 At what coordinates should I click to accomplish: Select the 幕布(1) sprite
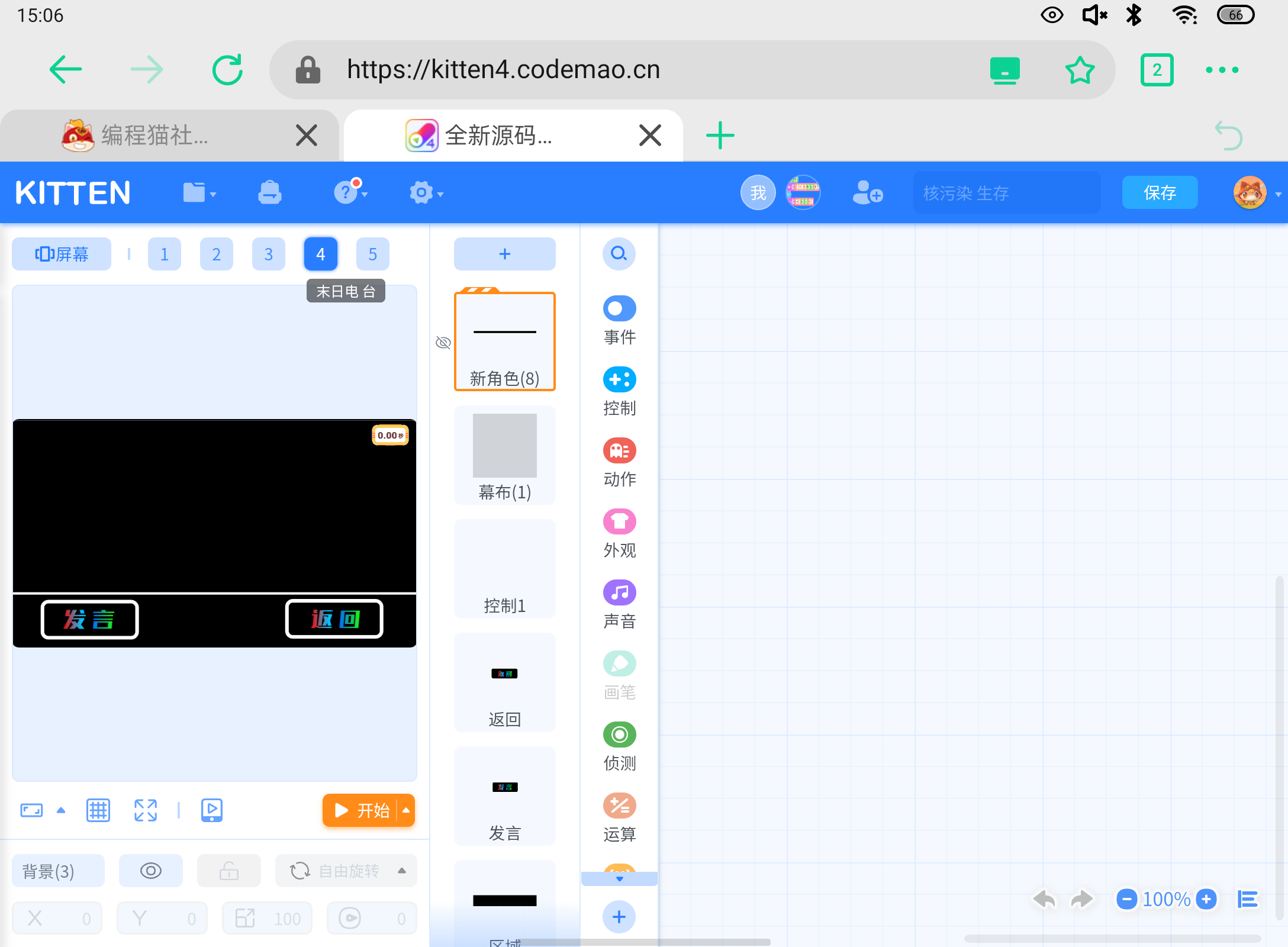(505, 455)
